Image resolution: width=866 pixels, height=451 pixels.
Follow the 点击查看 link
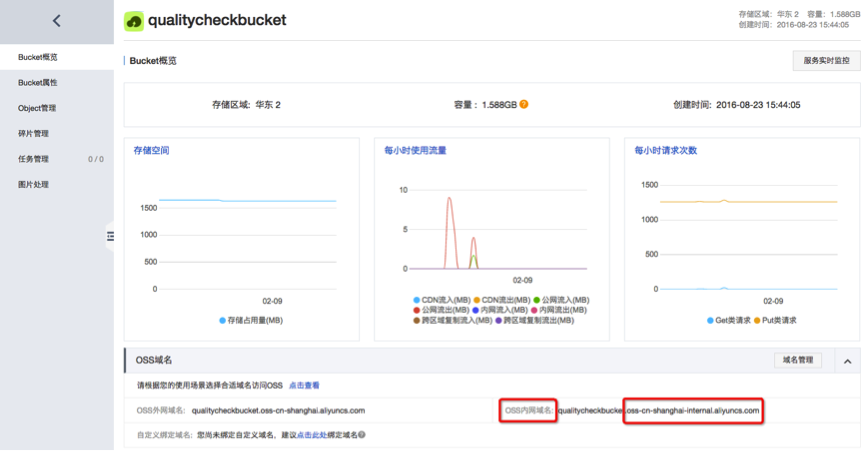[x=304, y=385]
